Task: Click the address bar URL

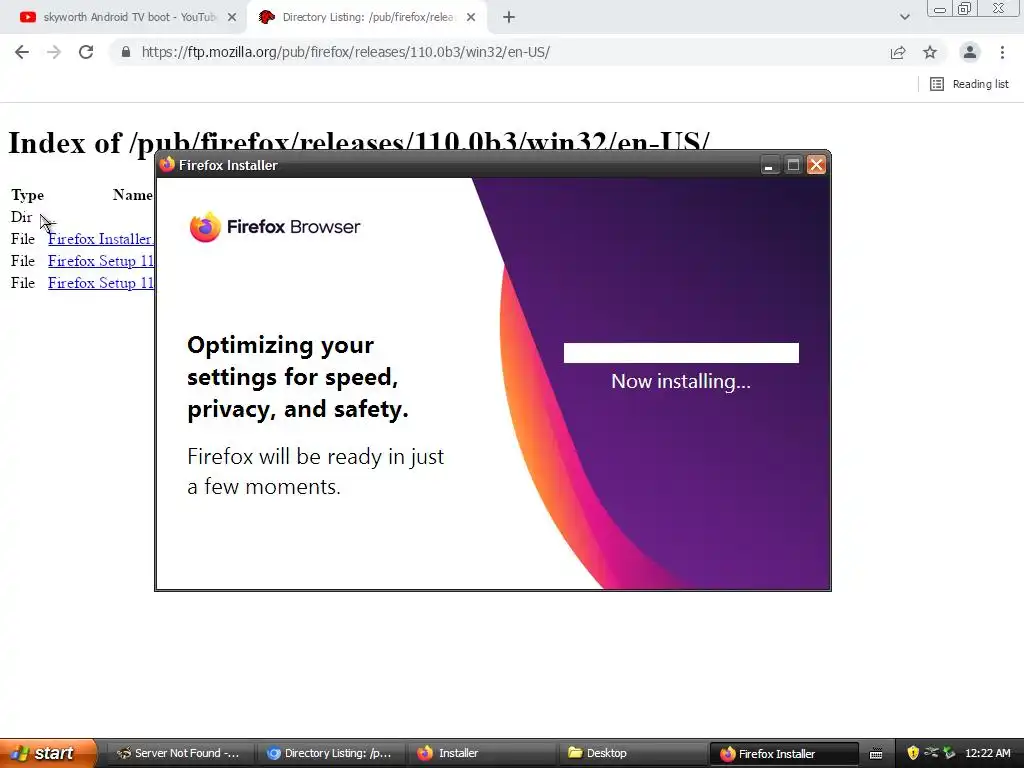Action: (x=345, y=52)
